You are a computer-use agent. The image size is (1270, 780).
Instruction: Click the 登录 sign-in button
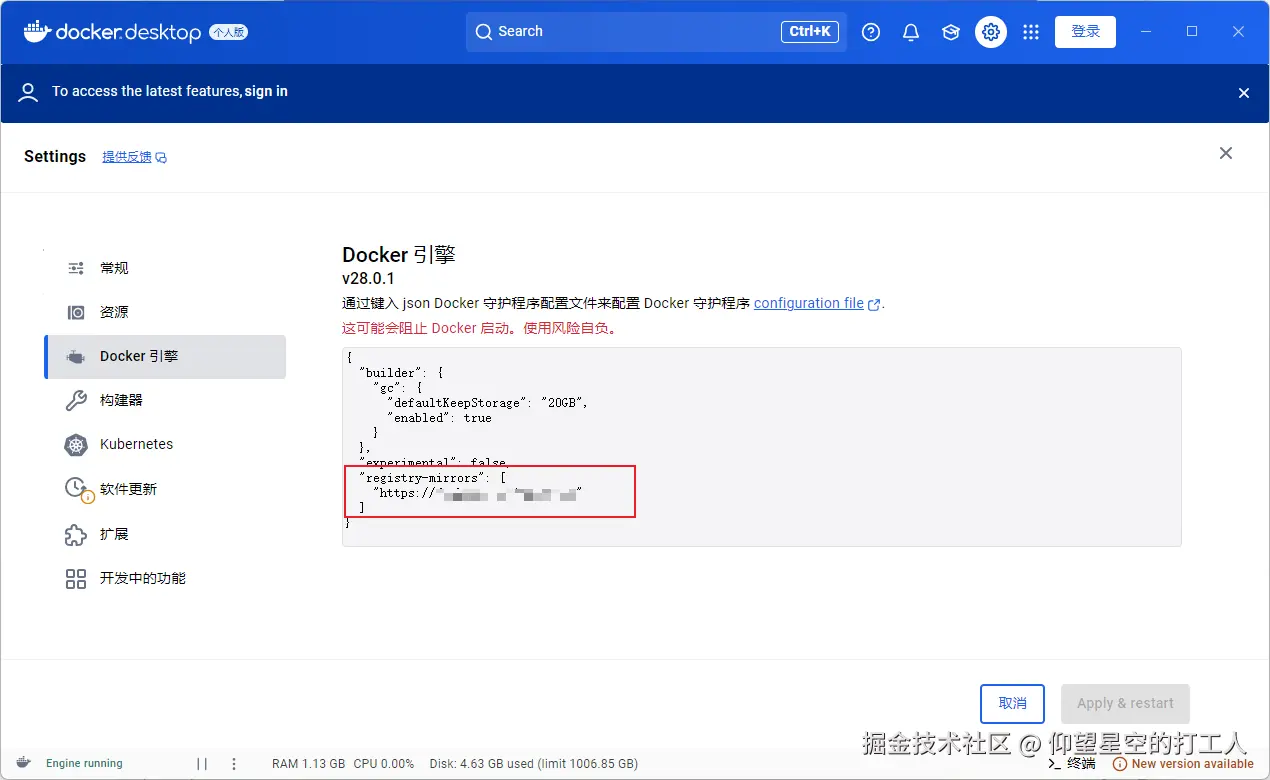pyautogui.click(x=1086, y=32)
